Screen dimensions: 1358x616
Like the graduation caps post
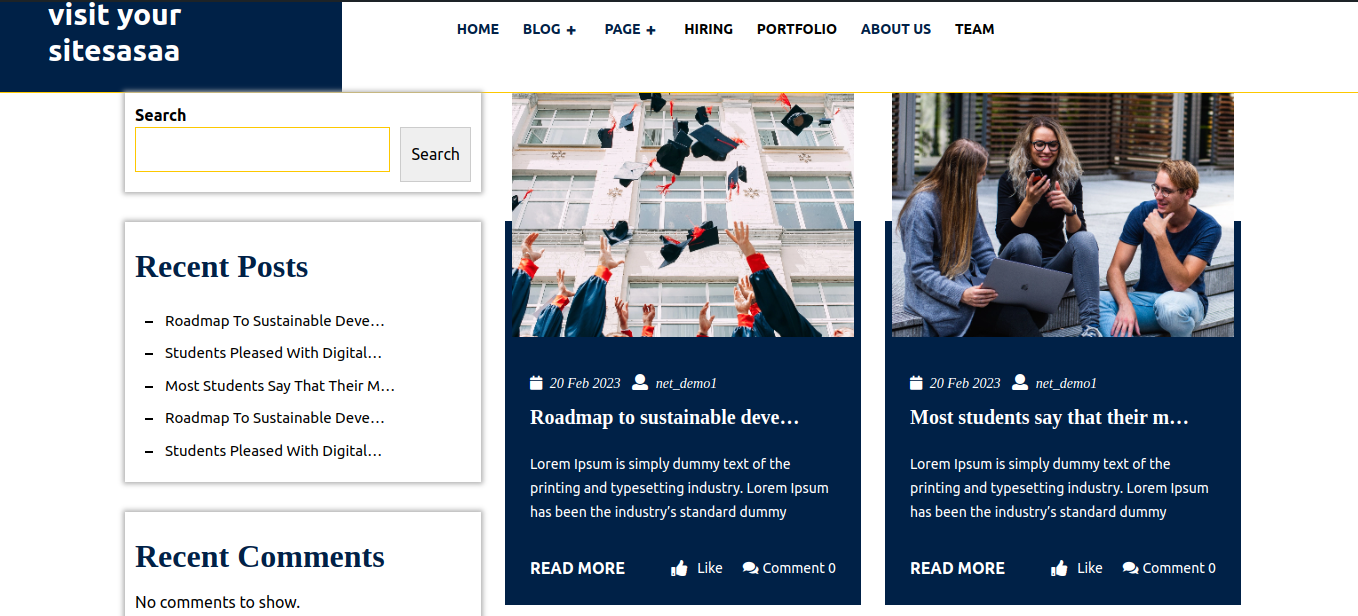coord(696,567)
